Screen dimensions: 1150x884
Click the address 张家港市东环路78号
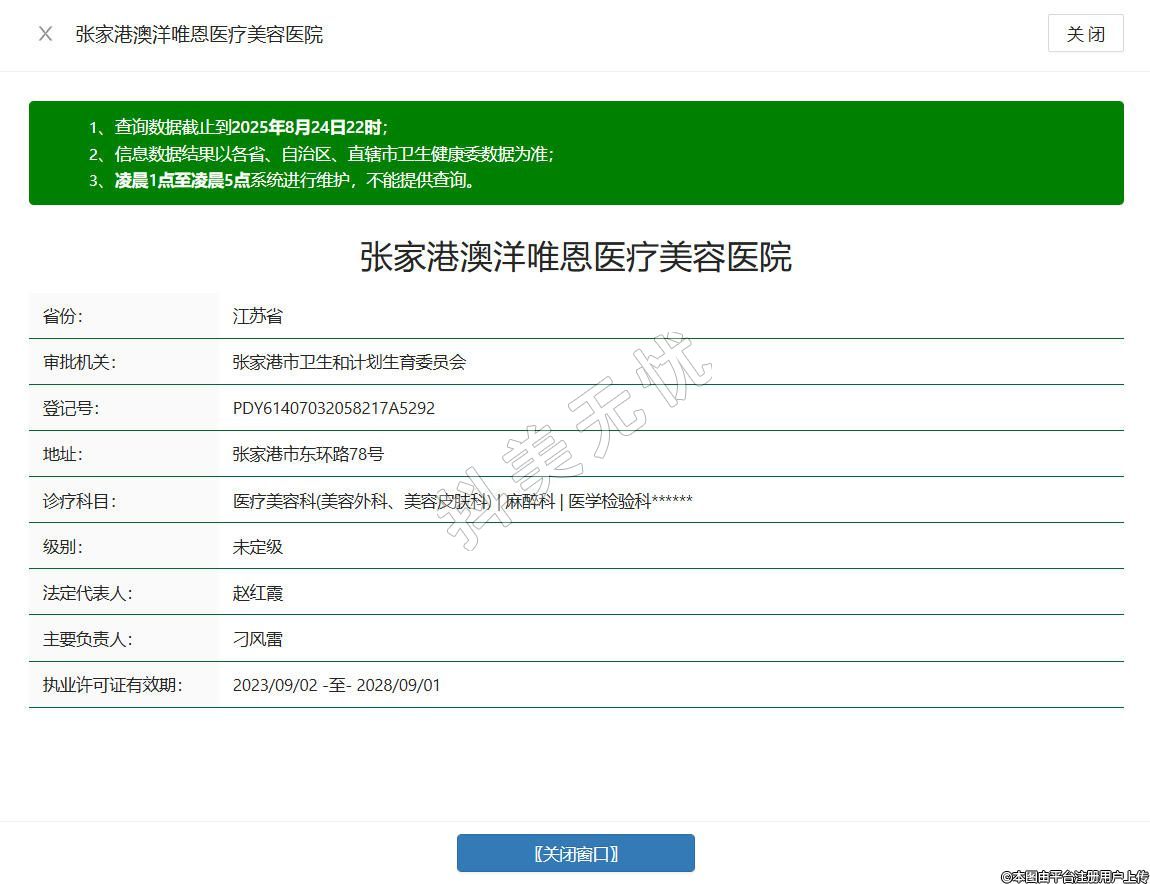click(308, 454)
